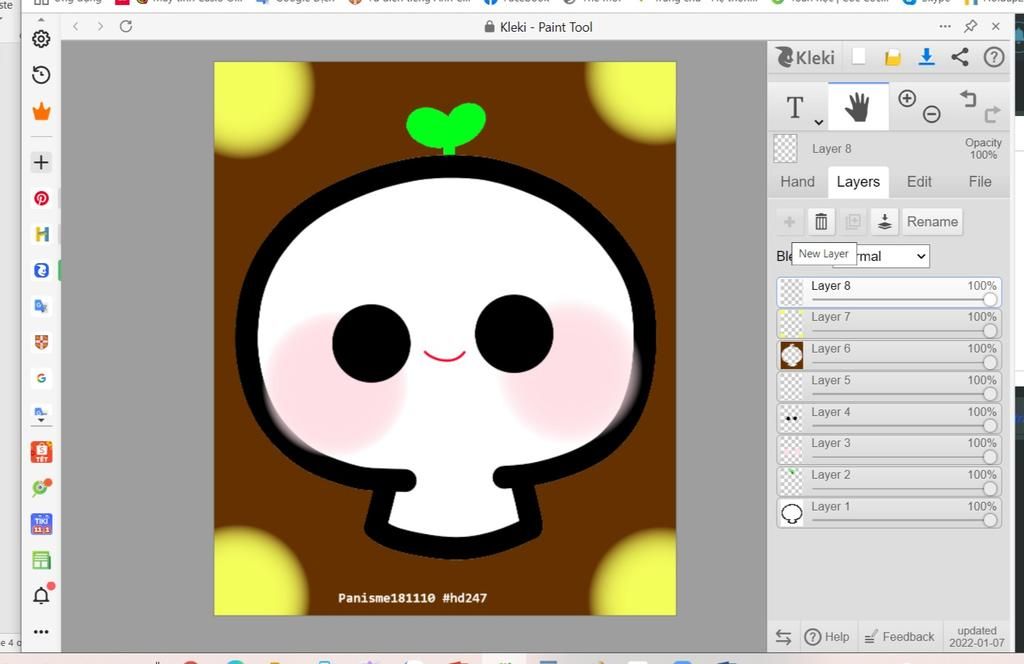Screen dimensions: 1024x664
Task: Adjust the Layer 8 opacity slider handle
Action: tap(990, 299)
